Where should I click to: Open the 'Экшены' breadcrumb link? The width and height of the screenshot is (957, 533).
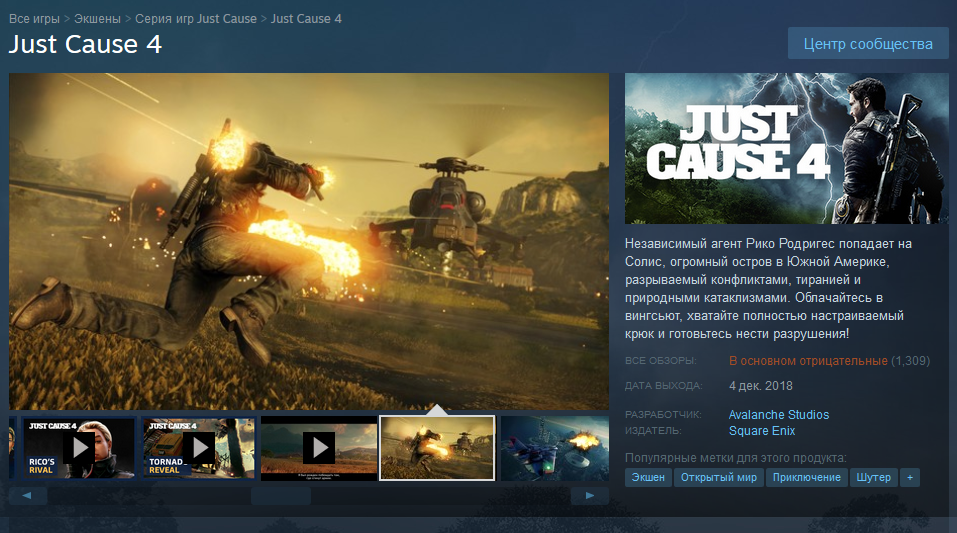(x=97, y=19)
